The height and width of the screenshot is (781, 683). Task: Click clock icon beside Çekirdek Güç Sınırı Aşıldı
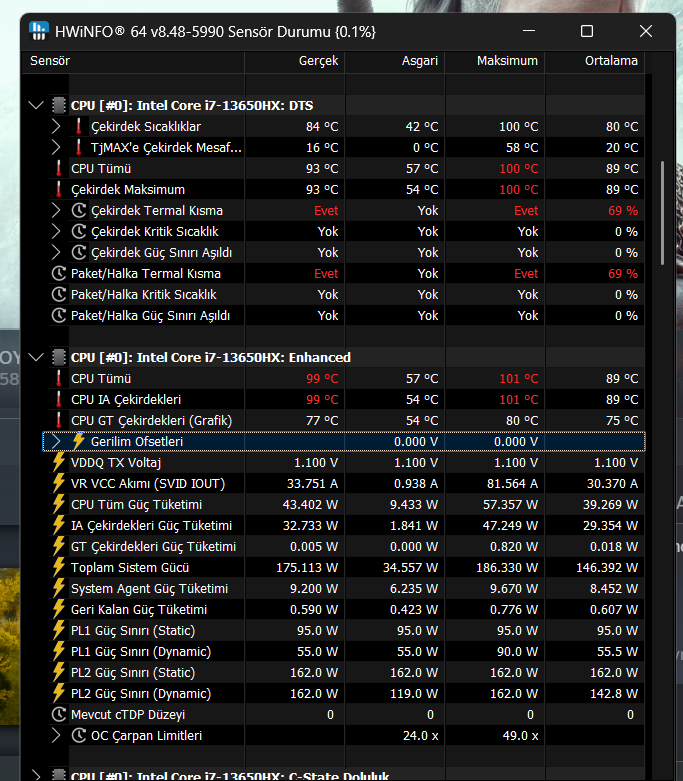click(79, 252)
